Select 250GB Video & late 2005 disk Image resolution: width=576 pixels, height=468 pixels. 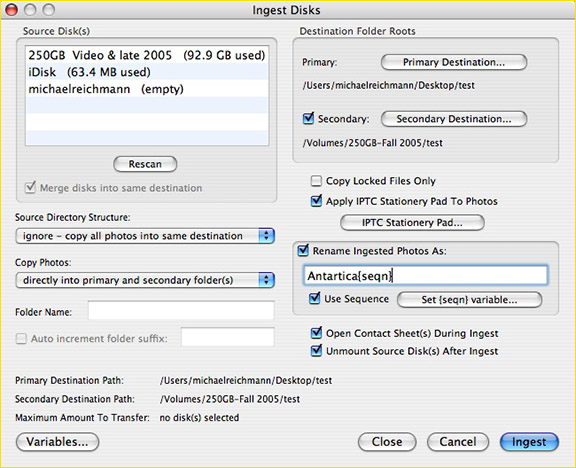(x=147, y=55)
